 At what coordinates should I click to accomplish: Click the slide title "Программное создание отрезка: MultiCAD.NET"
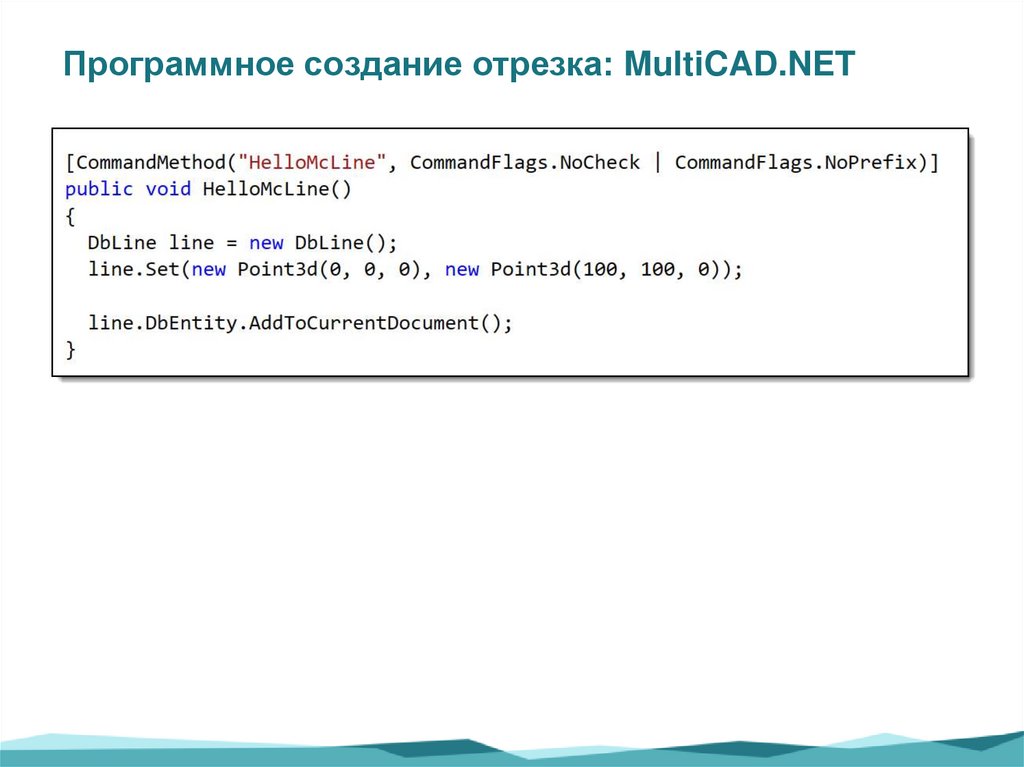pyautogui.click(x=458, y=65)
